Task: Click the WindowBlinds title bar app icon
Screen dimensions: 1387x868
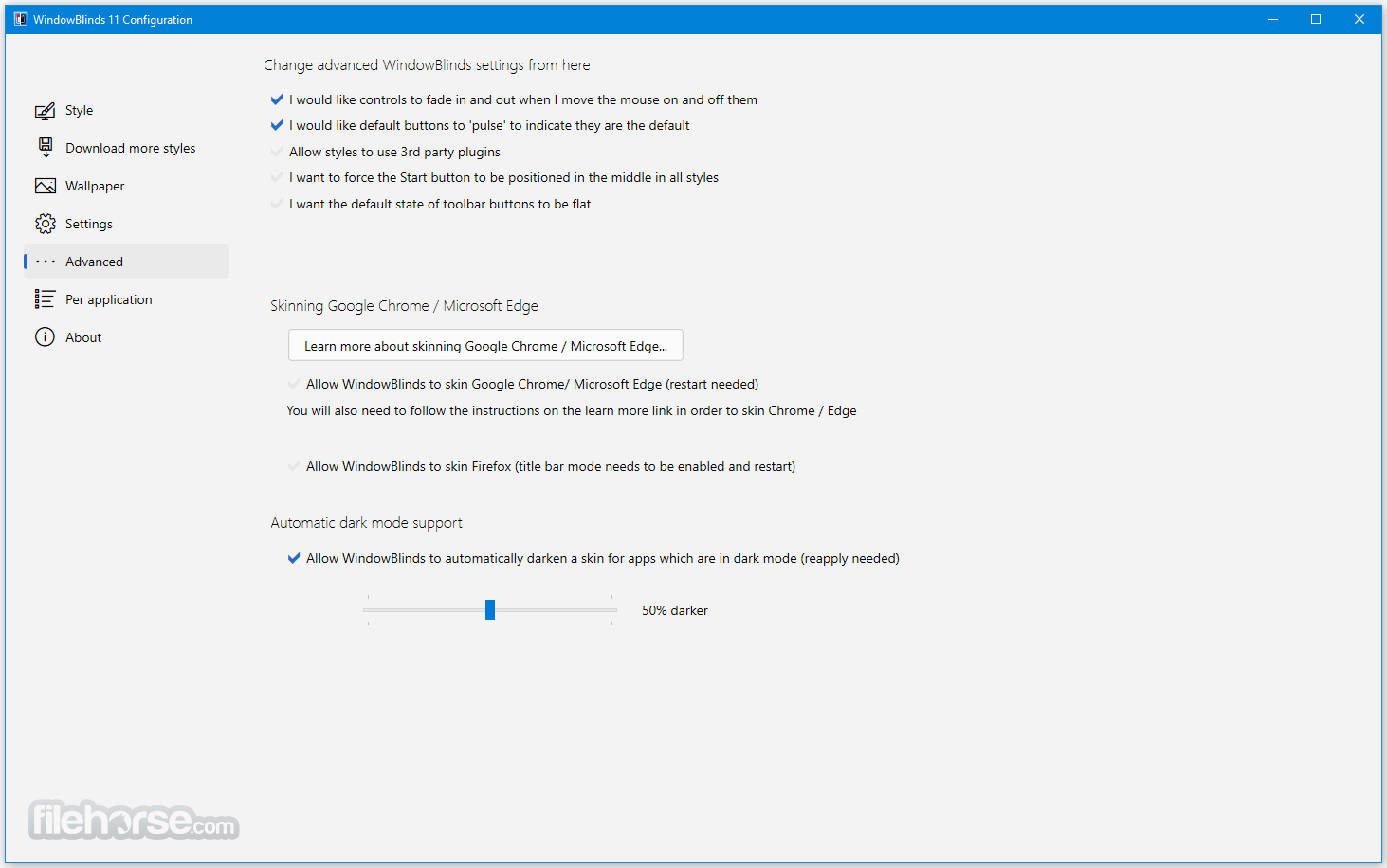Action: [x=21, y=19]
